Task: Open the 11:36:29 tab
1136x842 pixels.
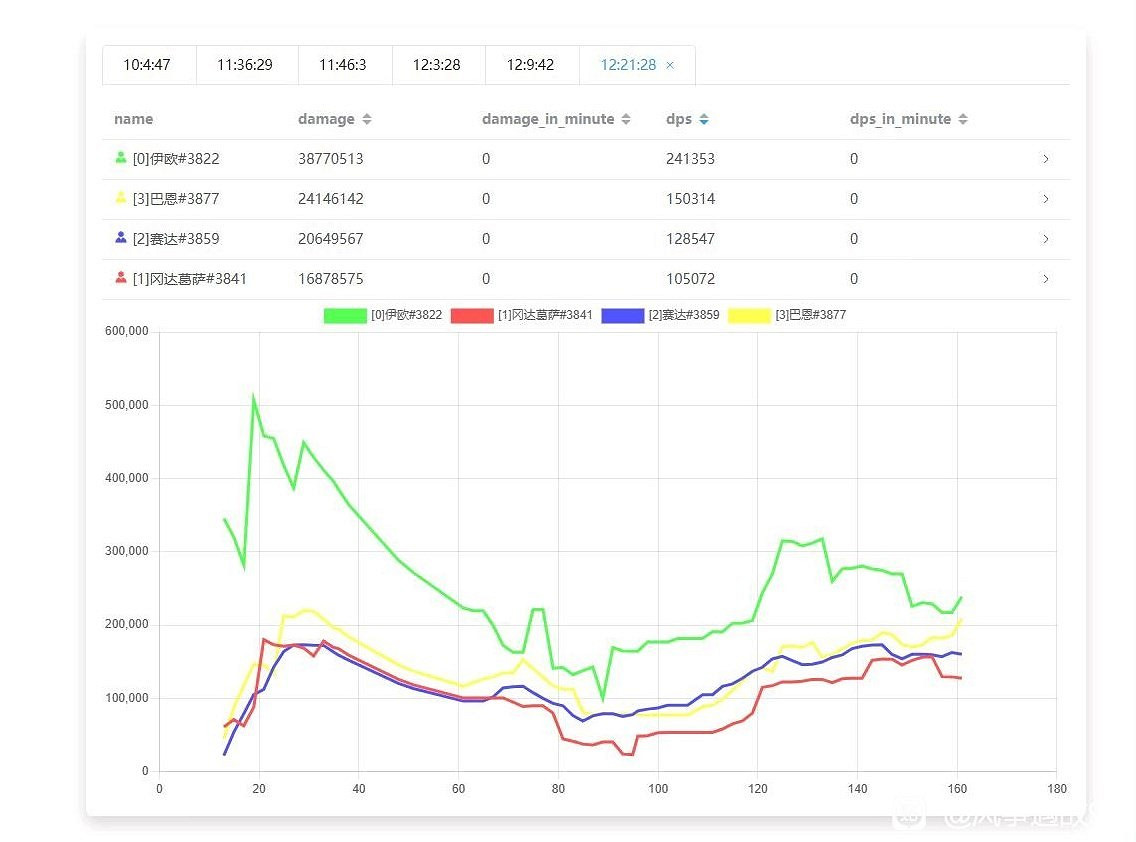Action: point(245,65)
